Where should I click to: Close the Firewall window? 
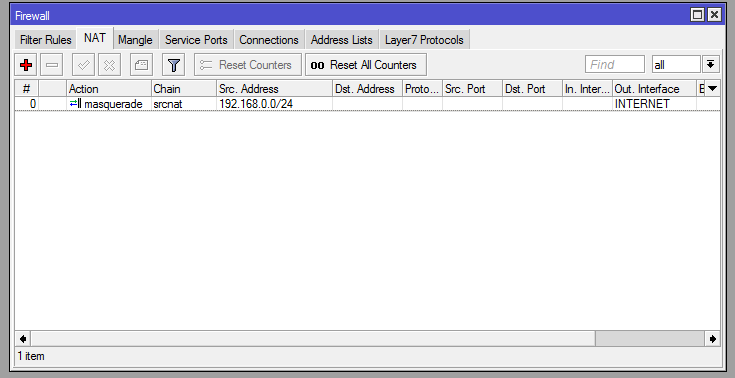pos(714,15)
